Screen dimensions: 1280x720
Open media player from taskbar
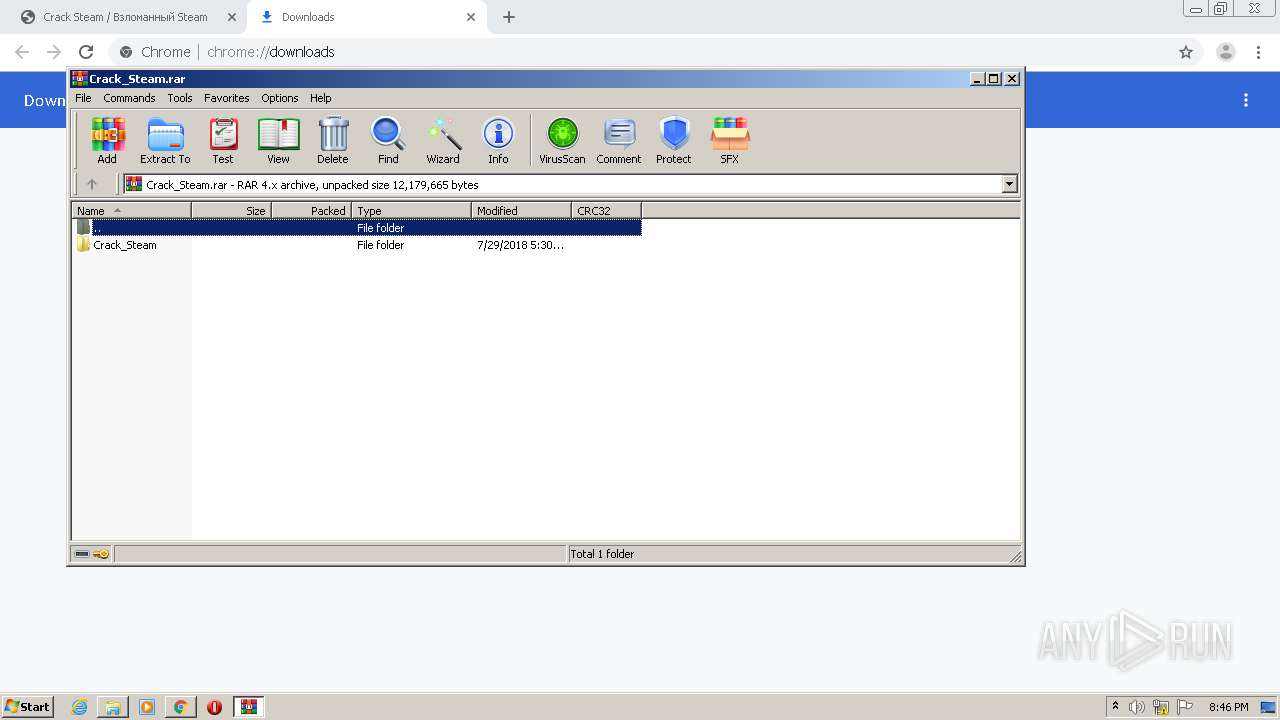pos(147,707)
